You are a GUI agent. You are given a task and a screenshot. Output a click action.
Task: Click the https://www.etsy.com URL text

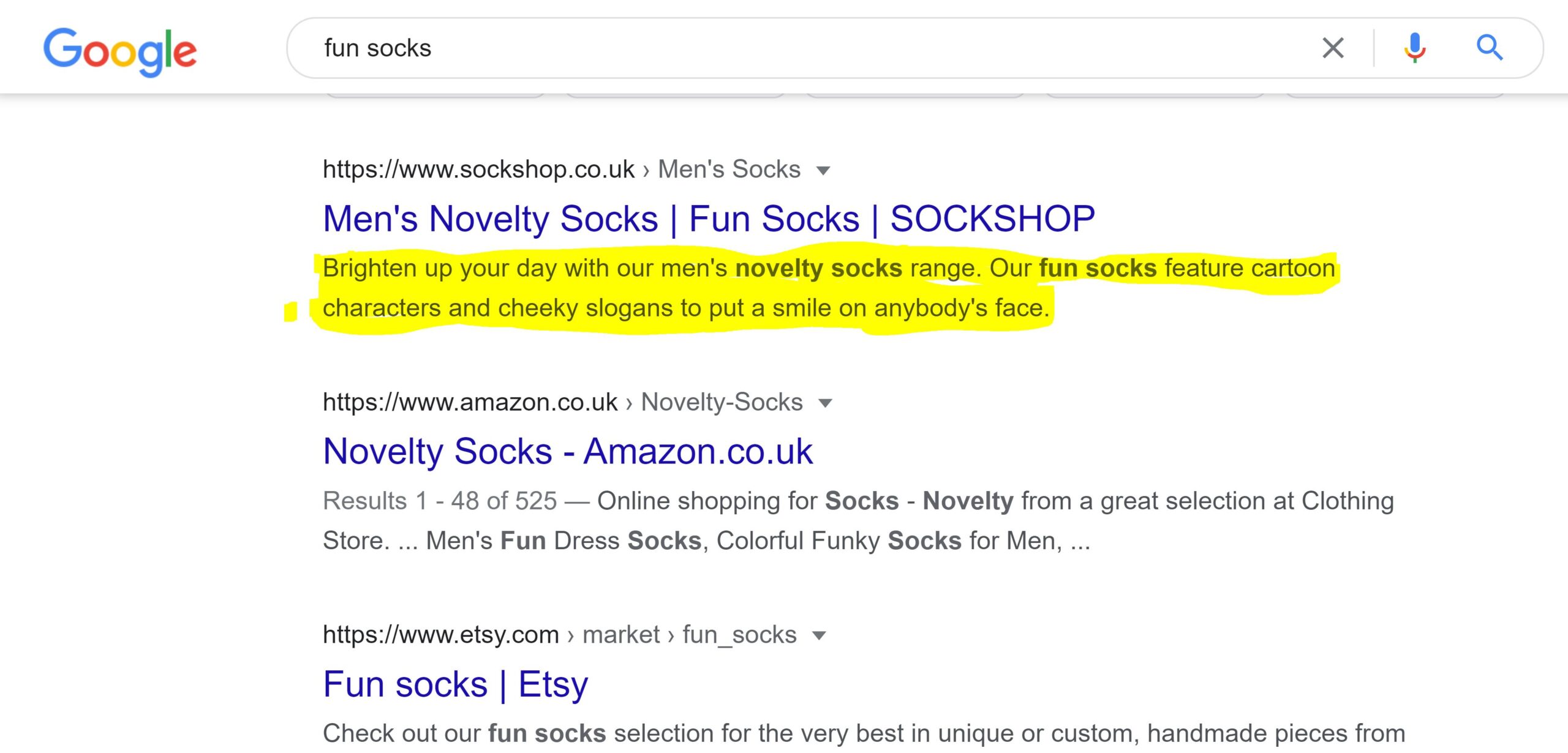(440, 635)
